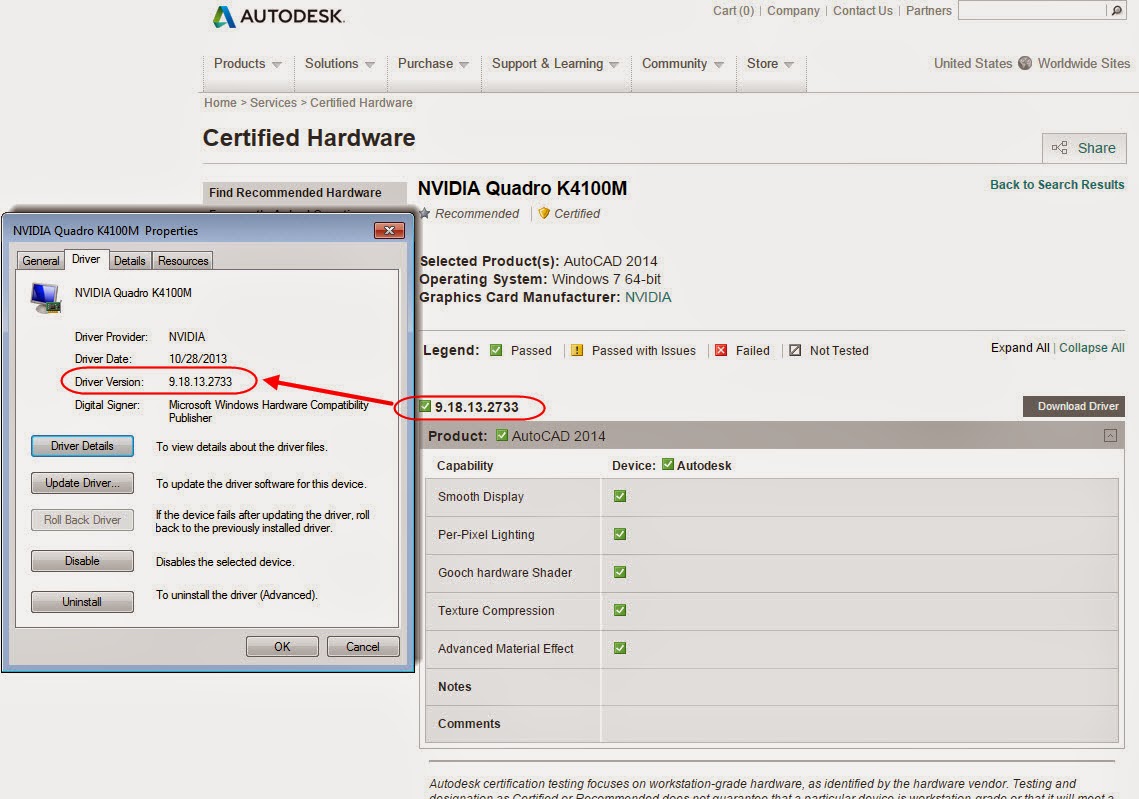1139x799 pixels.
Task: Click OK in Properties dialog
Action: 282,646
